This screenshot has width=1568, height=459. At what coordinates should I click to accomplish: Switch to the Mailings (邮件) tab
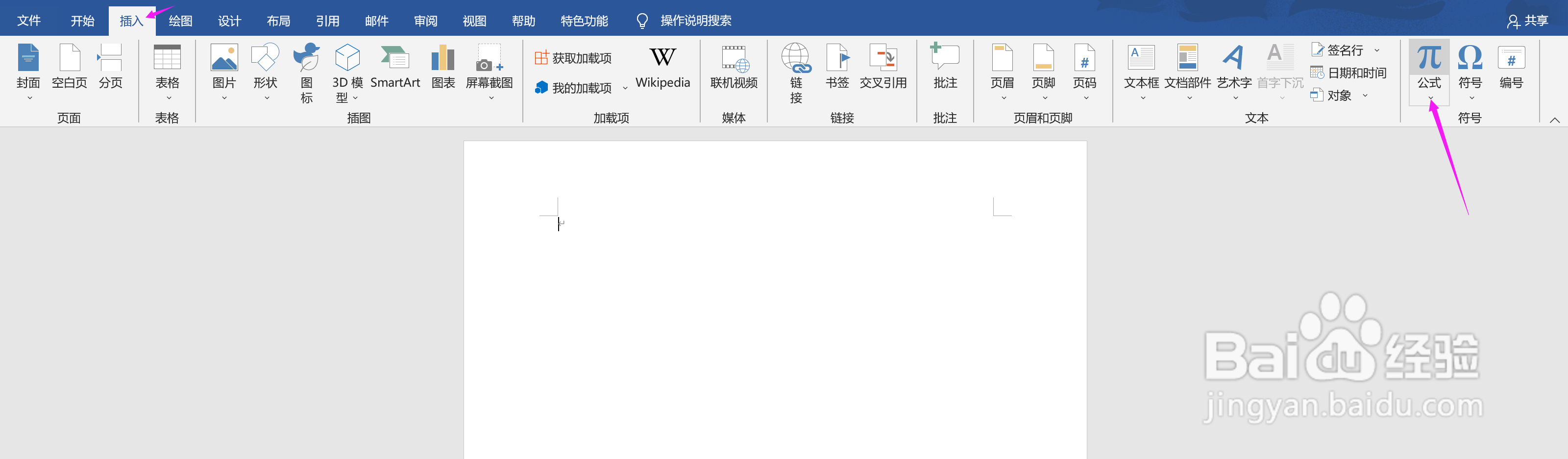click(x=377, y=21)
